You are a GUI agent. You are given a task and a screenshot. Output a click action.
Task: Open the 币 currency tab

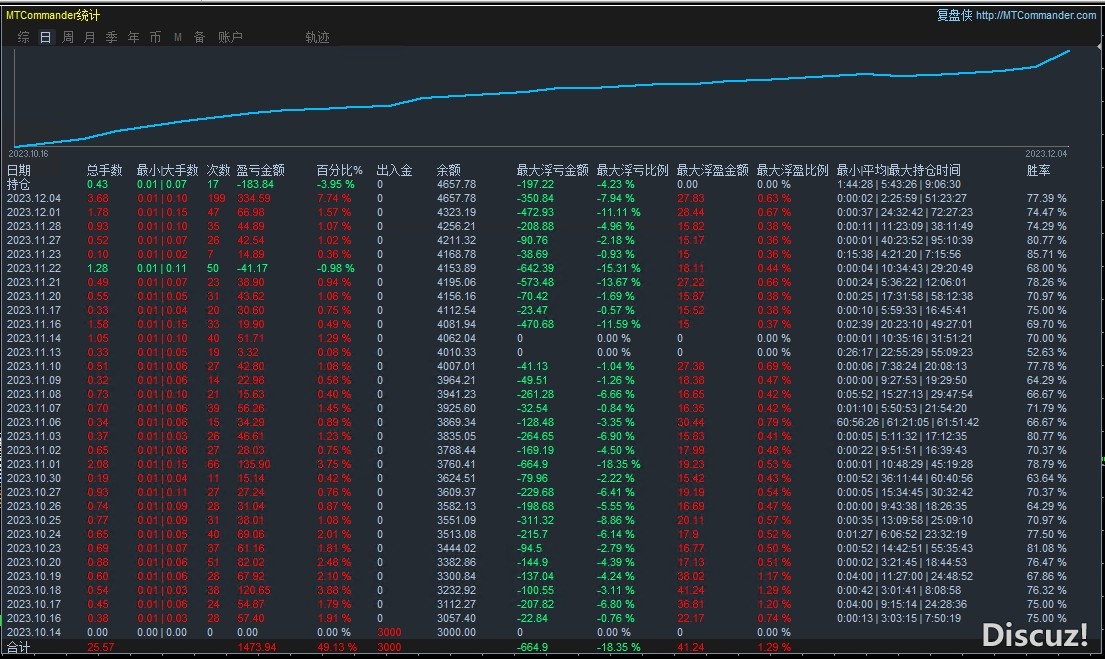pyautogui.click(x=155, y=37)
